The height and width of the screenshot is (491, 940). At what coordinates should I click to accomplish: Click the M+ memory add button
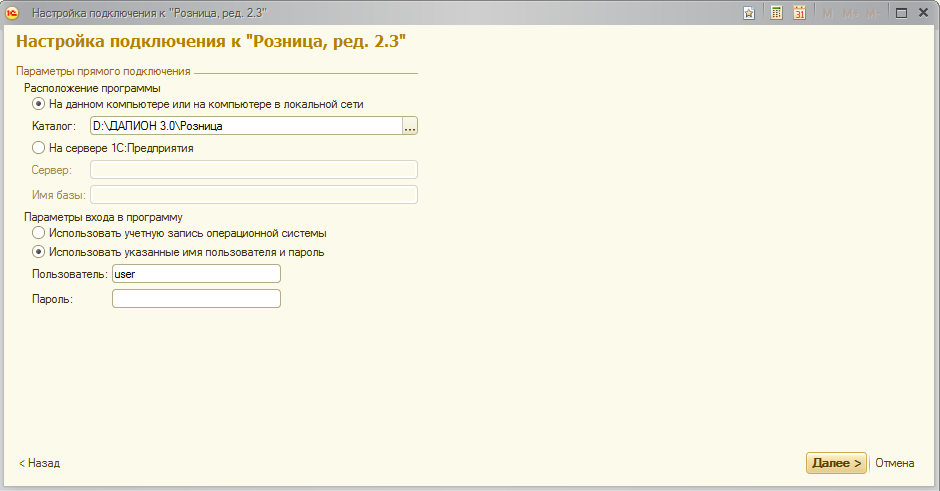click(x=851, y=13)
